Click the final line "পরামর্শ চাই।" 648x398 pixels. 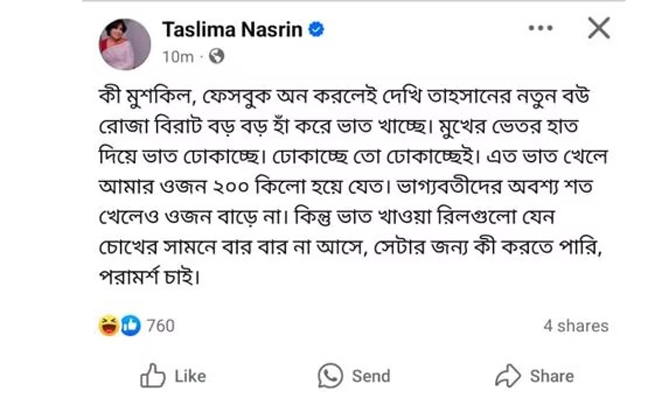[150, 276]
